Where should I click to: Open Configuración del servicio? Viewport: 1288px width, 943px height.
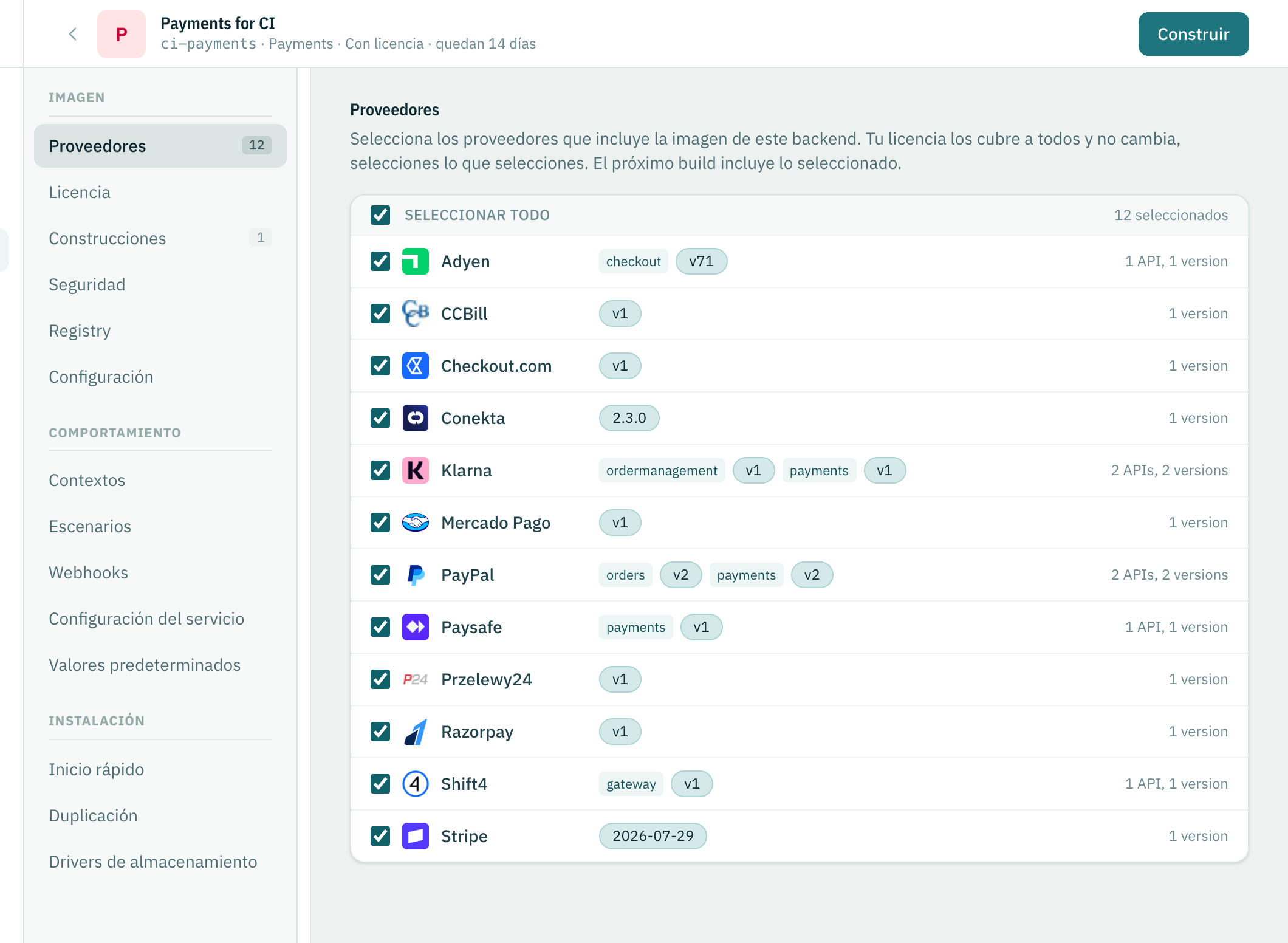pyautogui.click(x=160, y=619)
